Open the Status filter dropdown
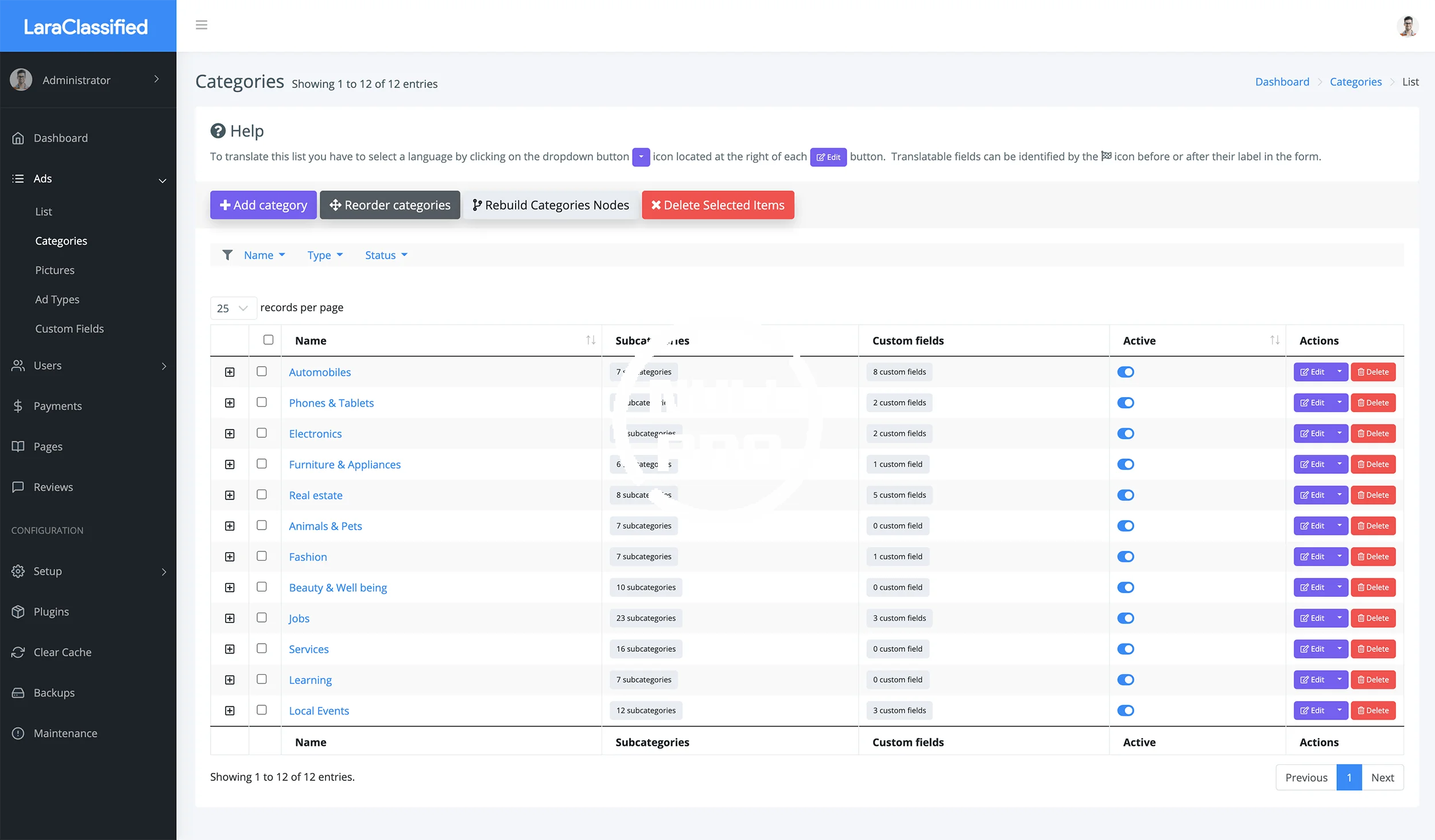This screenshot has width=1435, height=840. coord(386,255)
